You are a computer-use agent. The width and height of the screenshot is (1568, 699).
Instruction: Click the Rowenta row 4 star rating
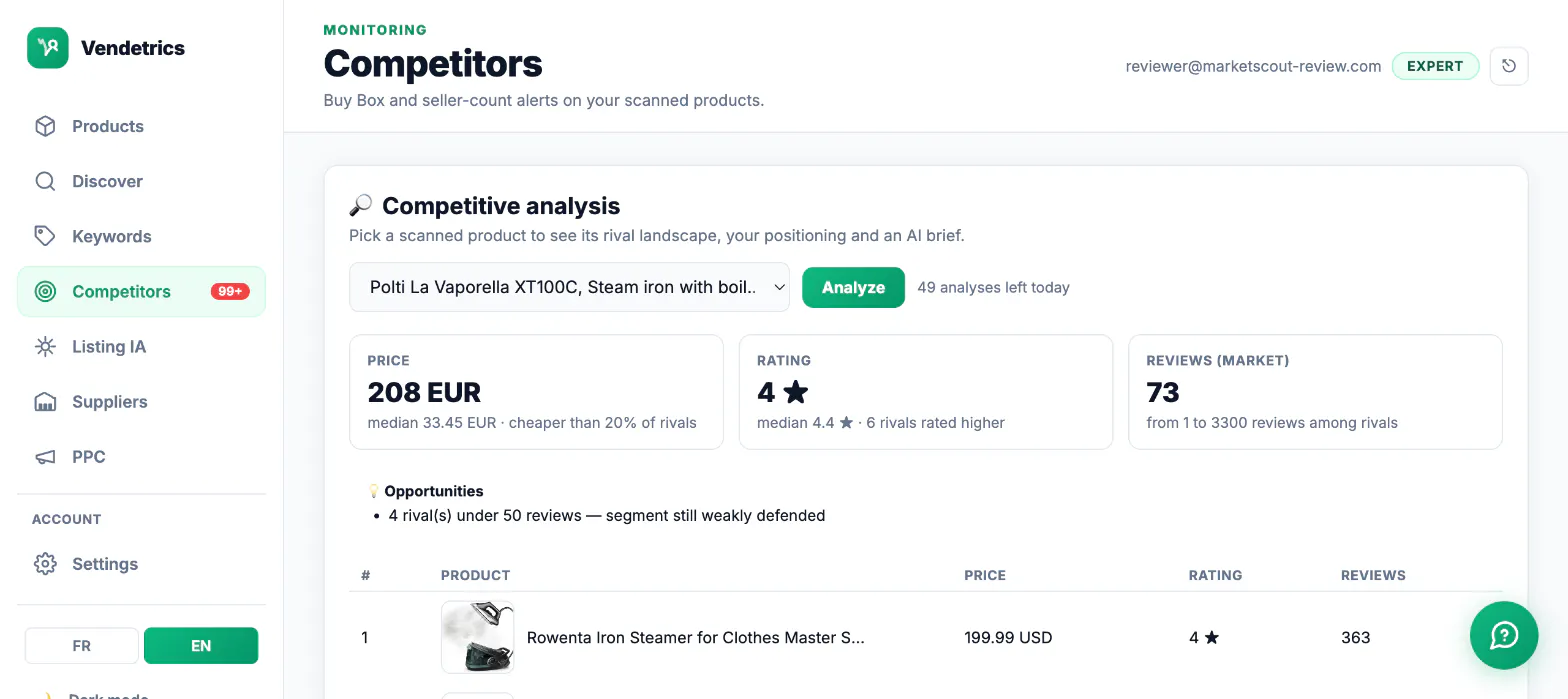click(1204, 637)
